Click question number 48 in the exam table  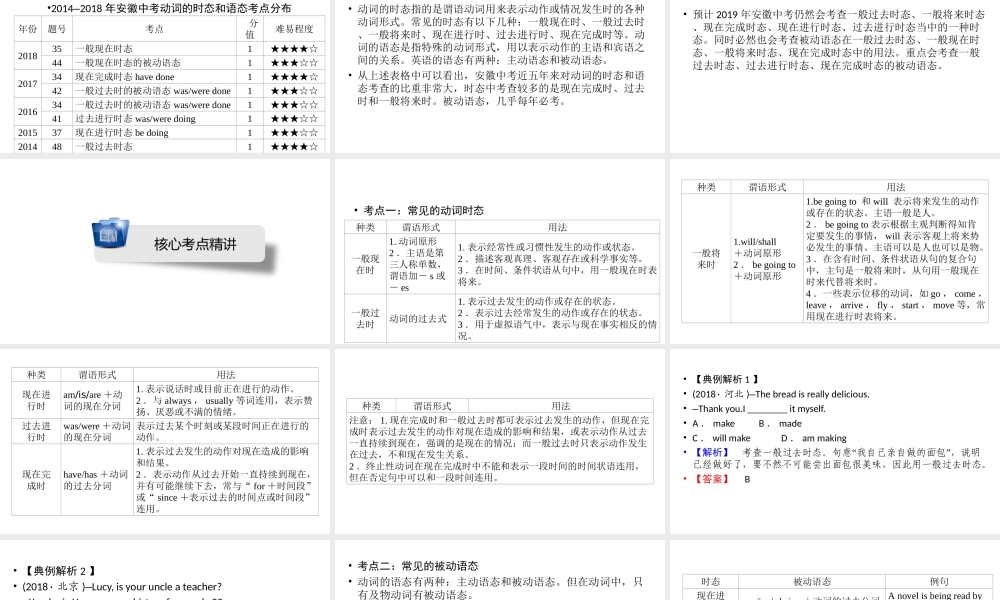point(57,147)
